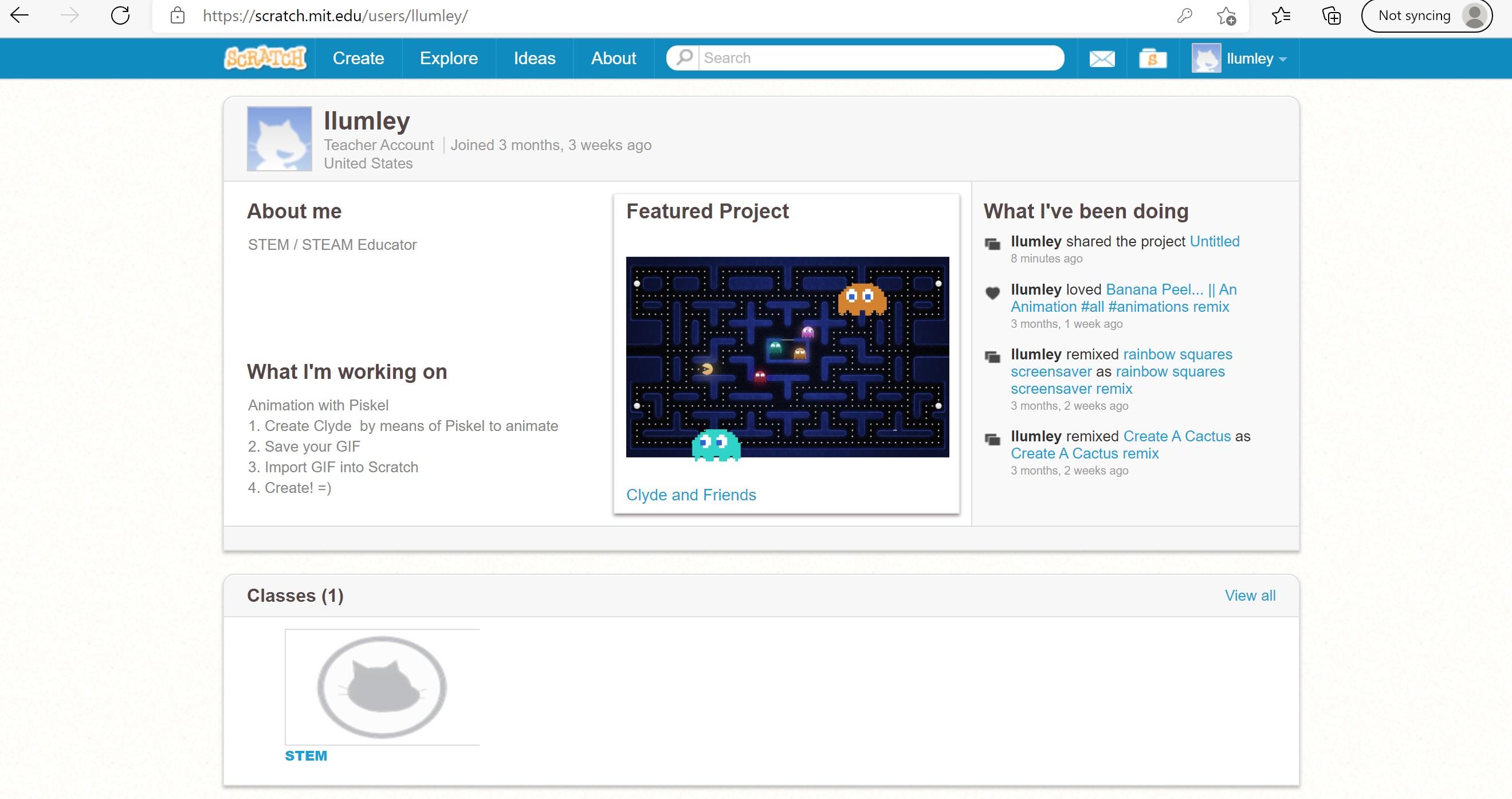Image resolution: width=1512 pixels, height=799 pixels.
Task: Open the featured Pac-Man project thumbnail
Action: click(787, 358)
